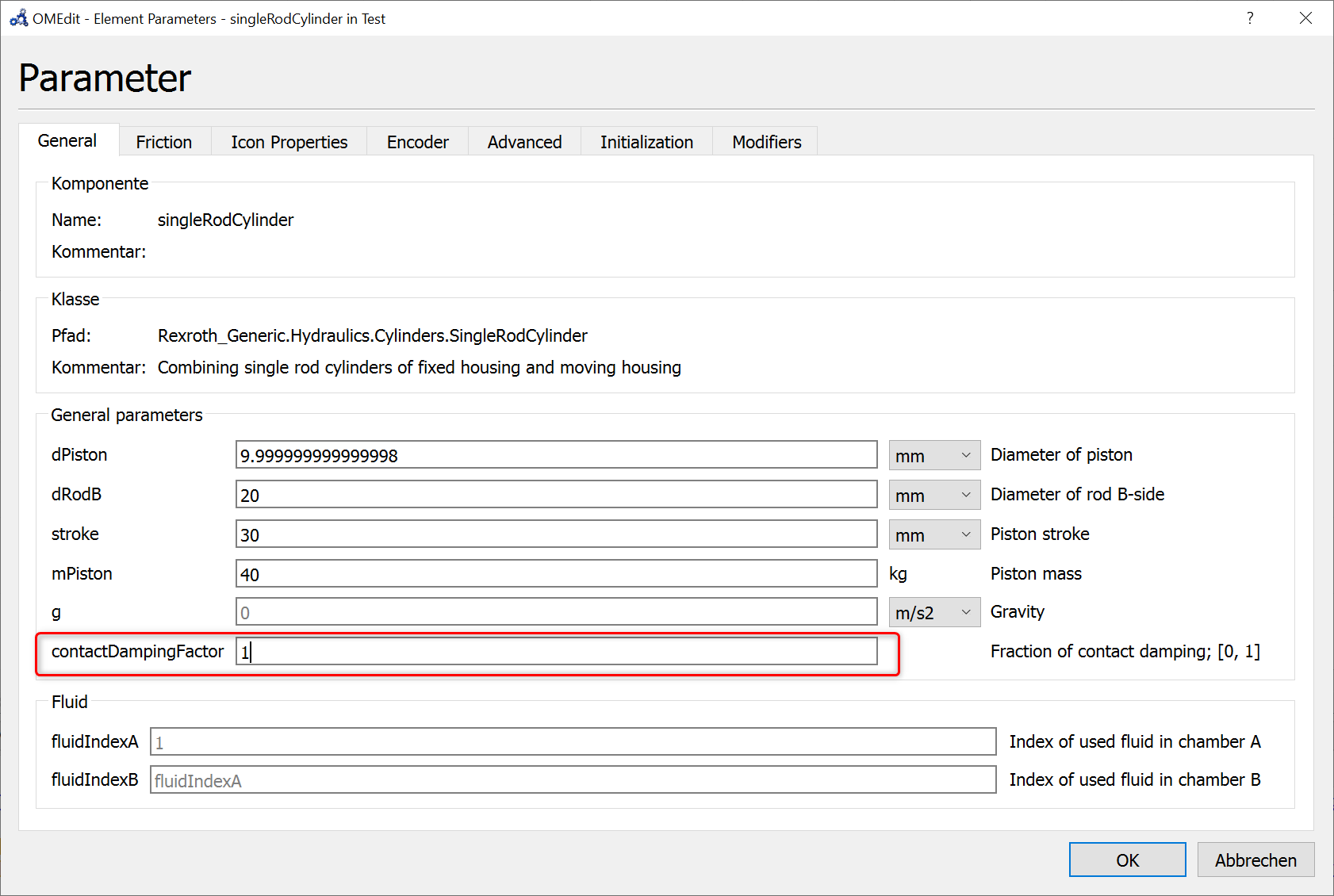Click the stroke value input
Image resolution: width=1334 pixels, height=896 pixels.
pyautogui.click(x=557, y=534)
